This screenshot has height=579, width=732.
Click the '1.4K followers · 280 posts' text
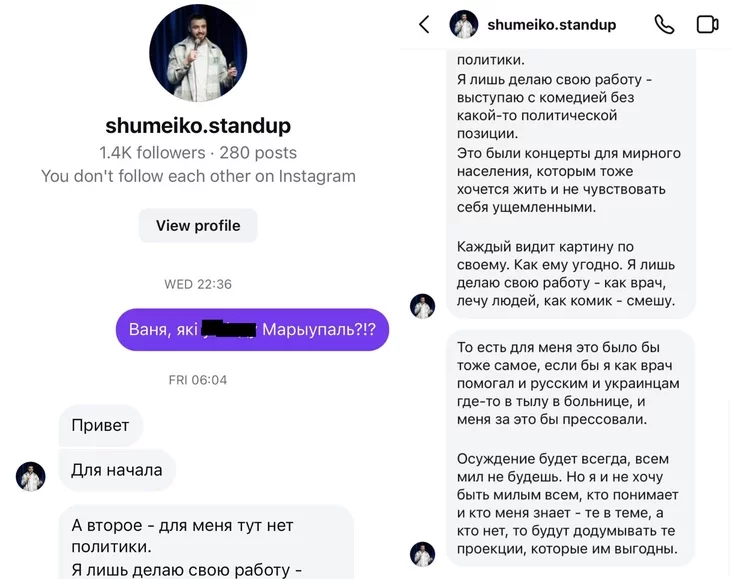[198, 153]
